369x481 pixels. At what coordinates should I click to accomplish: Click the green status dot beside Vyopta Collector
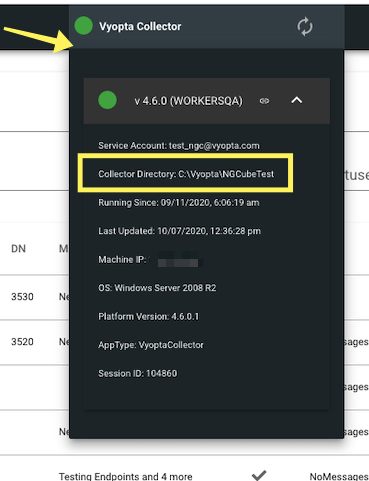click(83, 26)
